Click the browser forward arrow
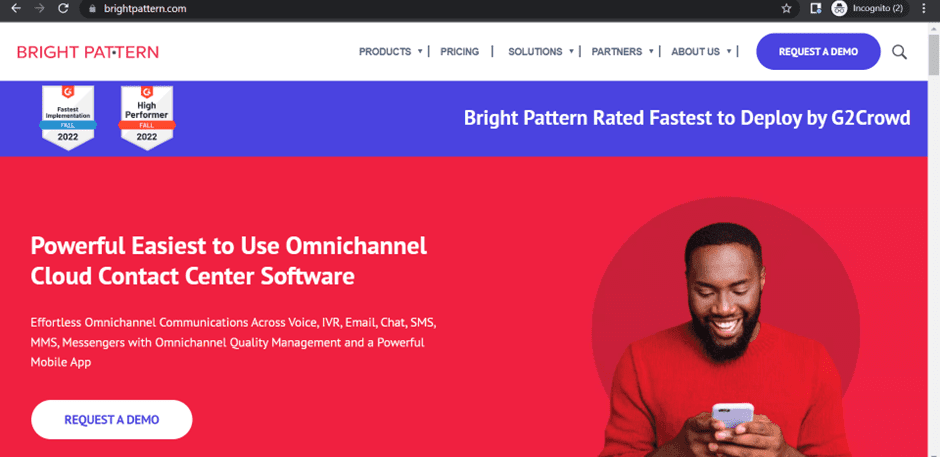 point(39,8)
